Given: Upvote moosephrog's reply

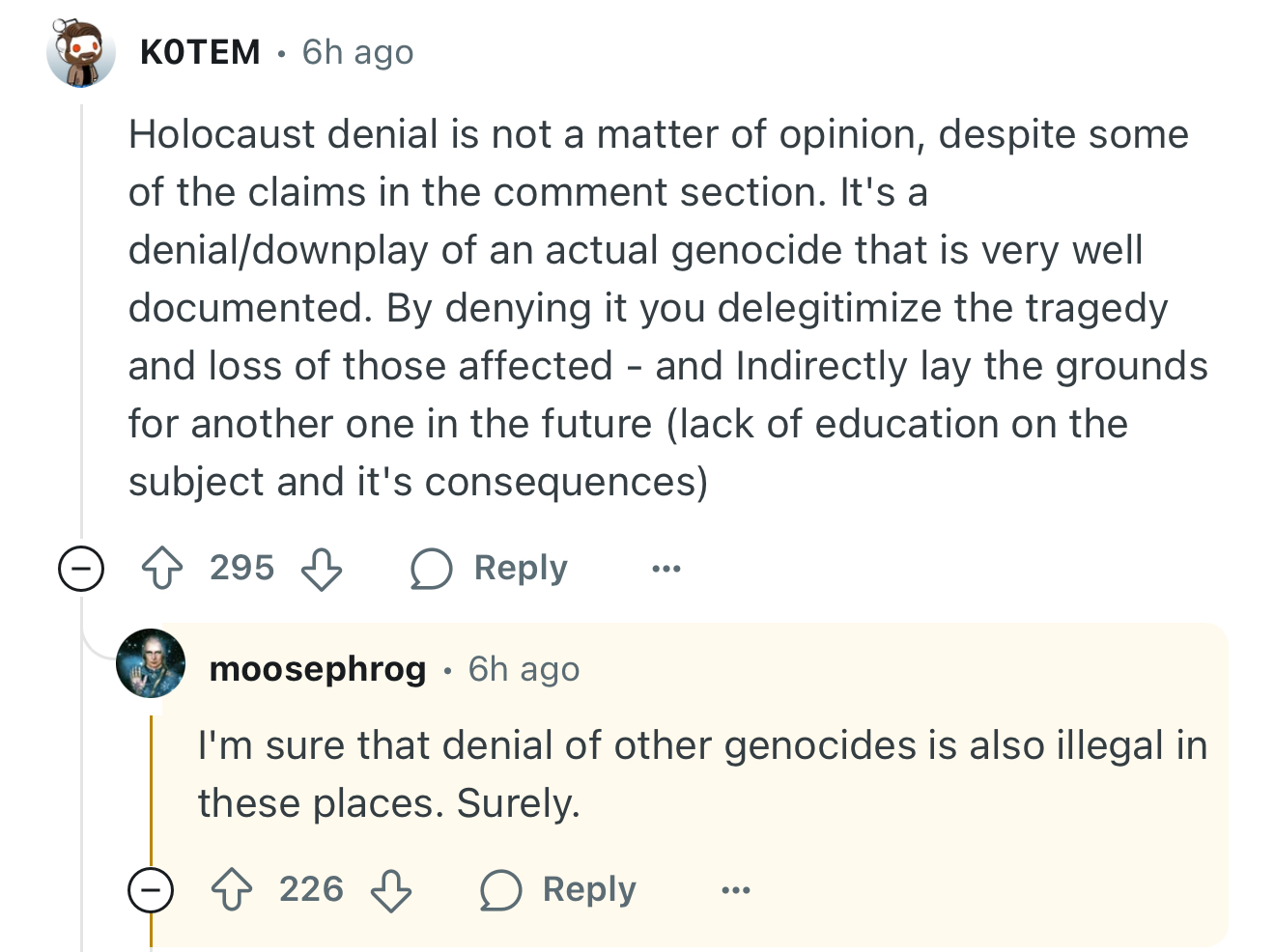Looking at the screenshot, I should (x=232, y=890).
